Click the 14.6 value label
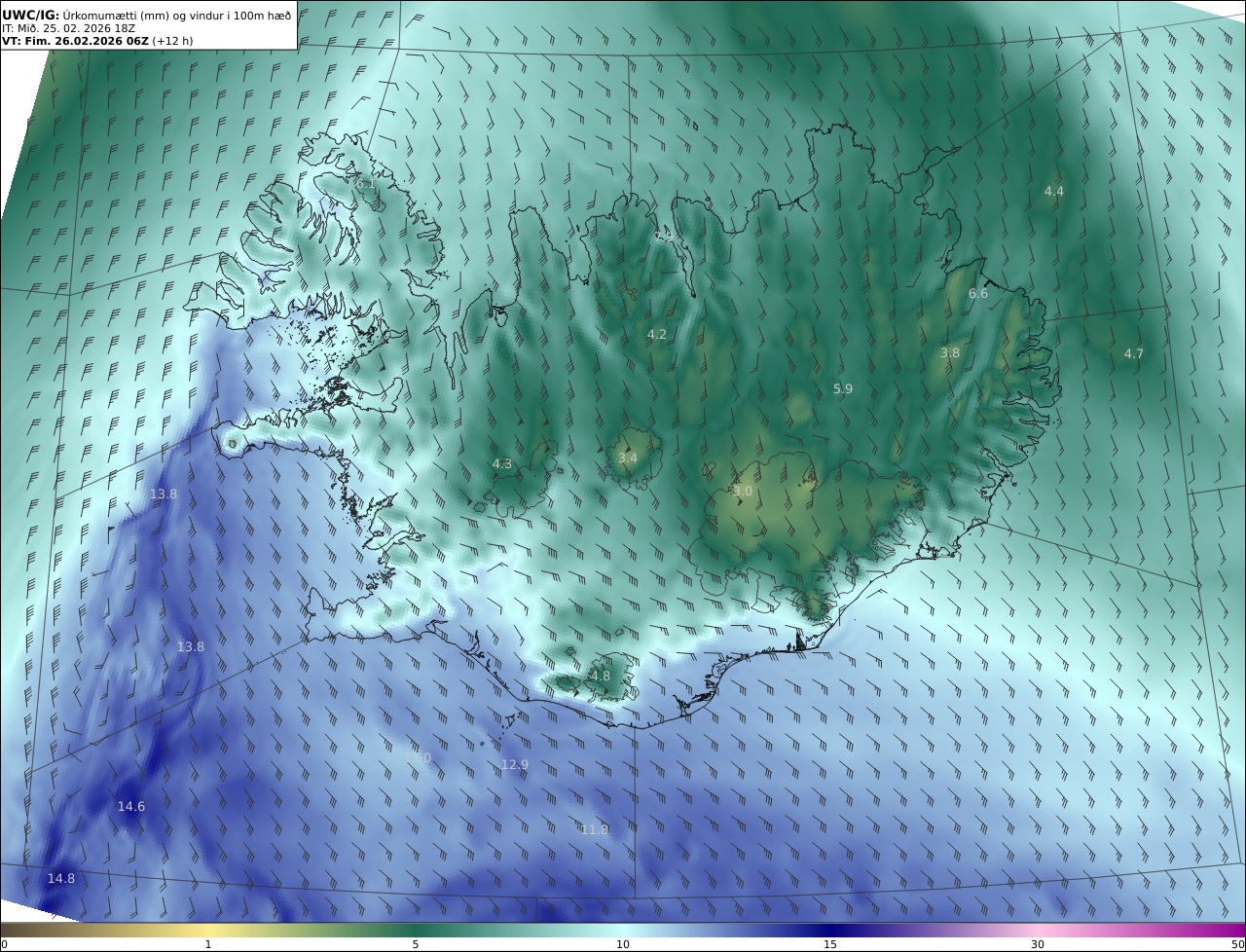Image resolution: width=1246 pixels, height=952 pixels. click(x=131, y=807)
